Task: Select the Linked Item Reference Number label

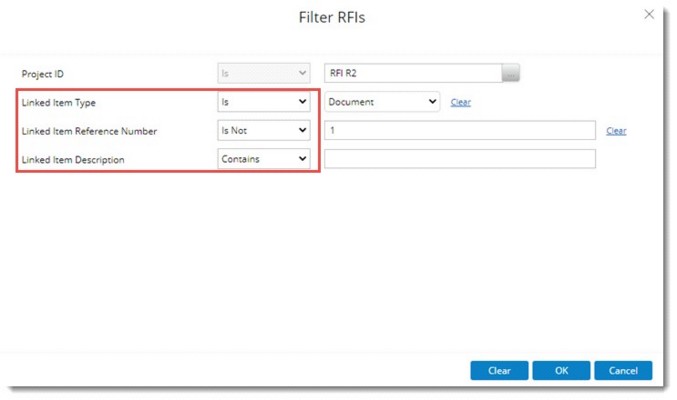Action: pos(89,131)
